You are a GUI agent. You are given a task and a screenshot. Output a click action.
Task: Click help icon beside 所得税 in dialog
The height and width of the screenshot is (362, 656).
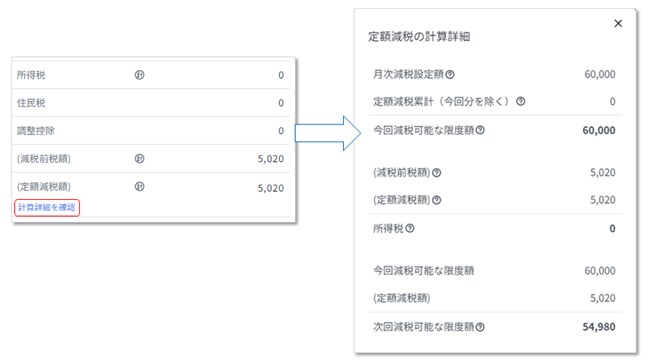pyautogui.click(x=410, y=228)
